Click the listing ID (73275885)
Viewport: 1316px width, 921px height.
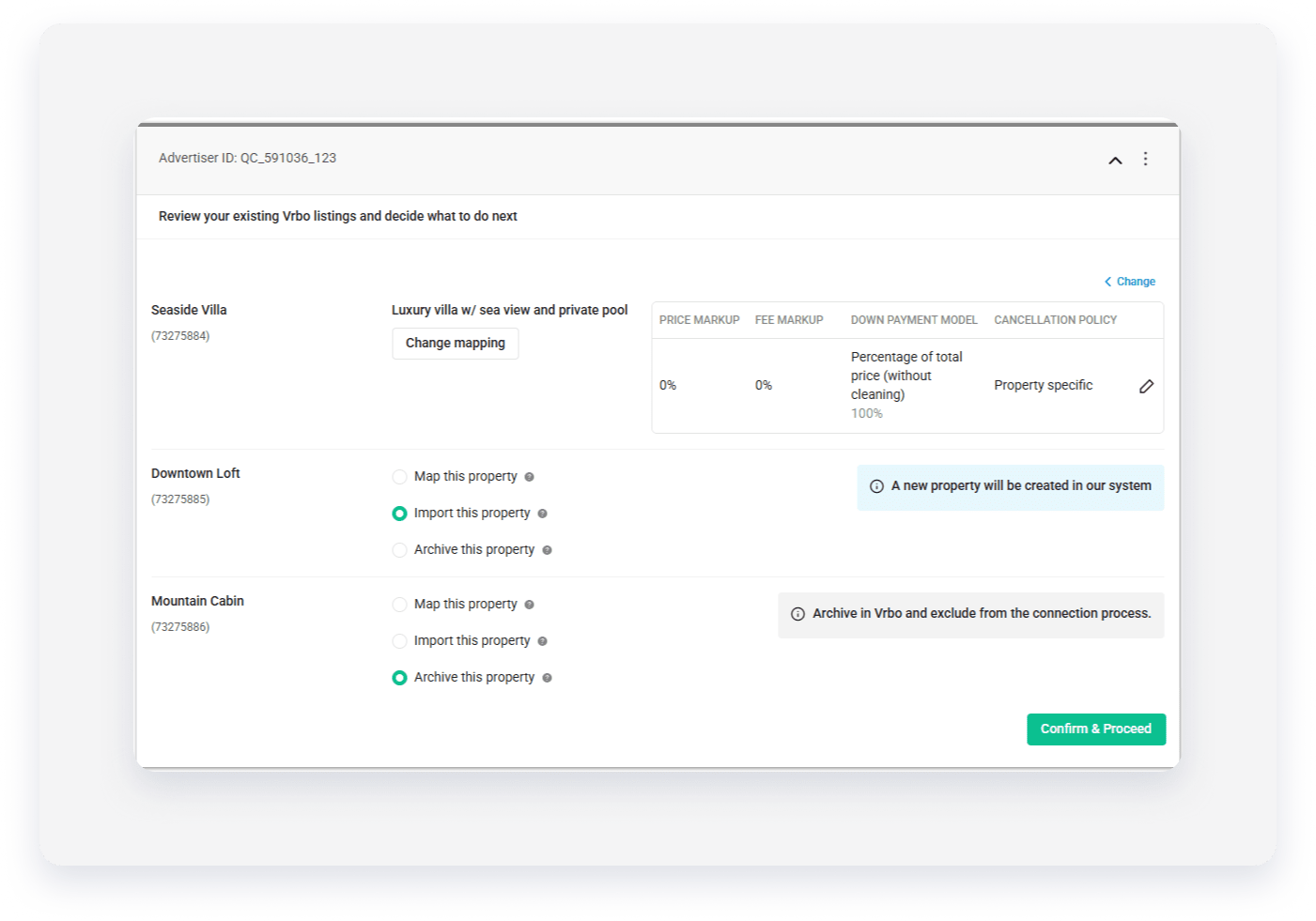[x=180, y=499]
